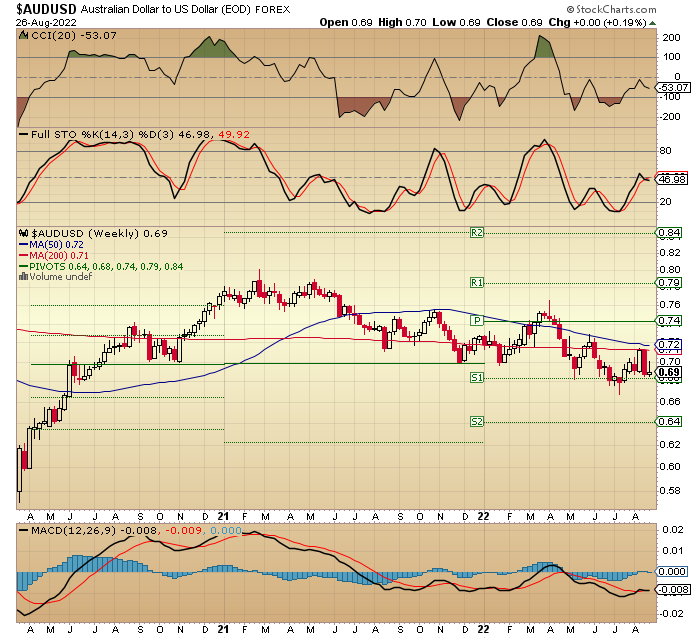Click the 0.82 price axis label
The image size is (700, 639).
click(670, 253)
